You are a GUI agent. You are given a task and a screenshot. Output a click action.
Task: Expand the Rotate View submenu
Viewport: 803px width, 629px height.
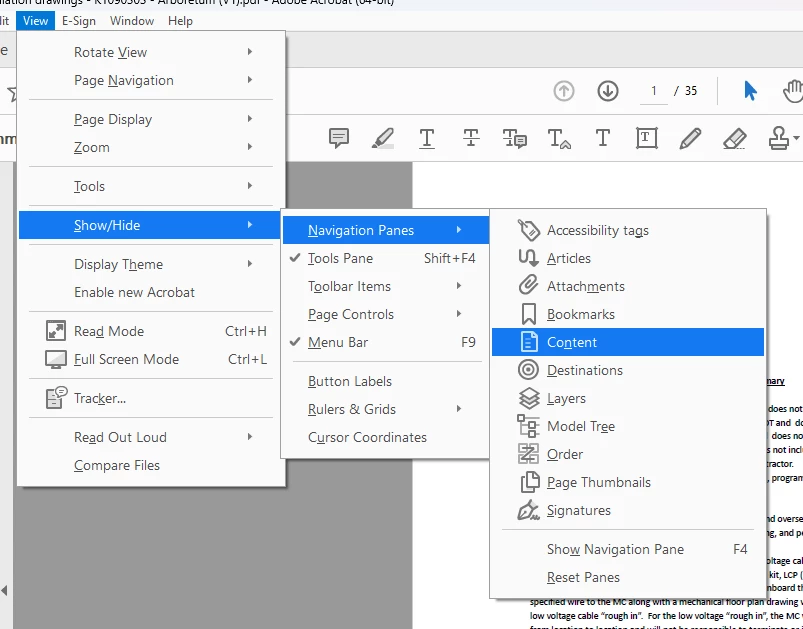pyautogui.click(x=151, y=52)
